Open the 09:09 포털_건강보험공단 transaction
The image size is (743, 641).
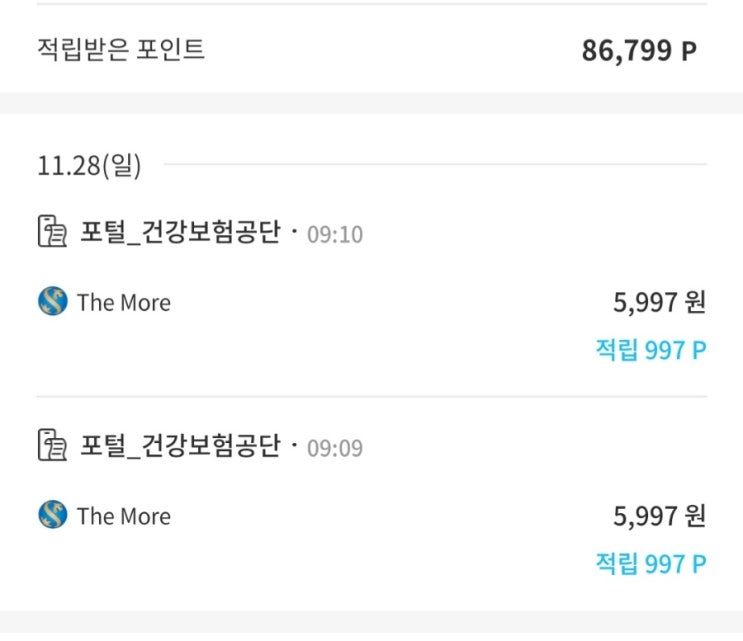[180, 445]
